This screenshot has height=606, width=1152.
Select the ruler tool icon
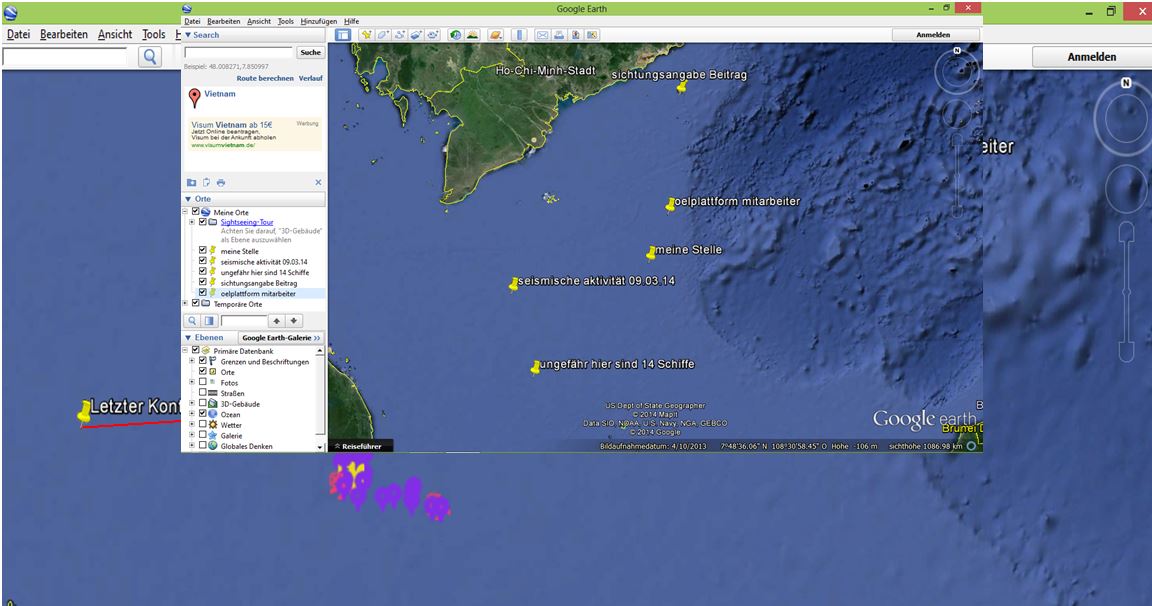(x=519, y=35)
